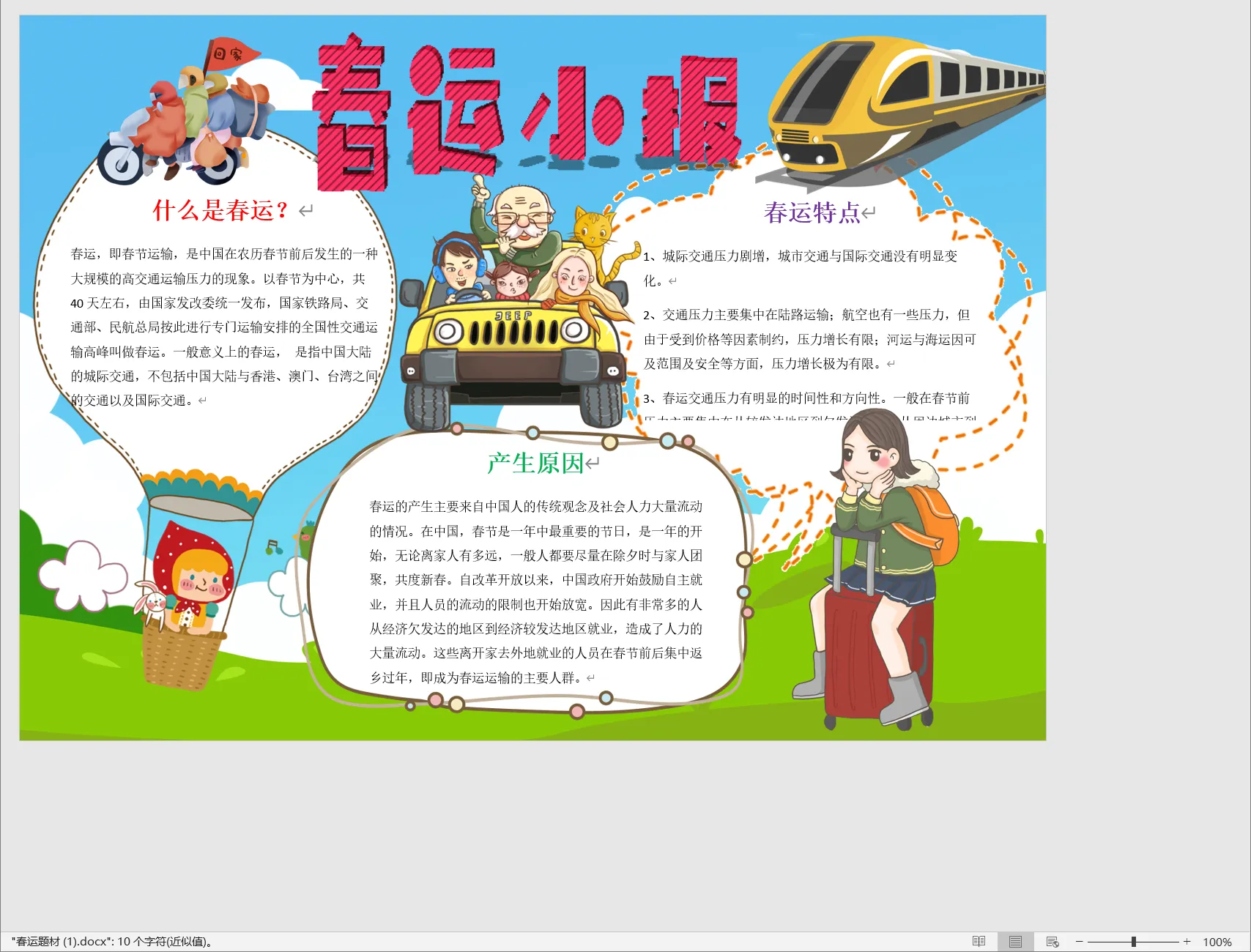Switch to Web Layout view
Viewport: 1251px width, 952px height.
pos(1053,942)
